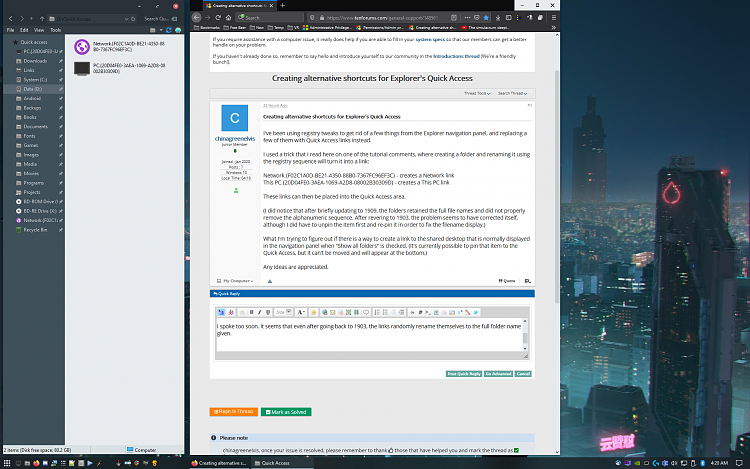Open the font Size dropdown in editor
The height and width of the screenshot is (469, 750).
tap(283, 312)
